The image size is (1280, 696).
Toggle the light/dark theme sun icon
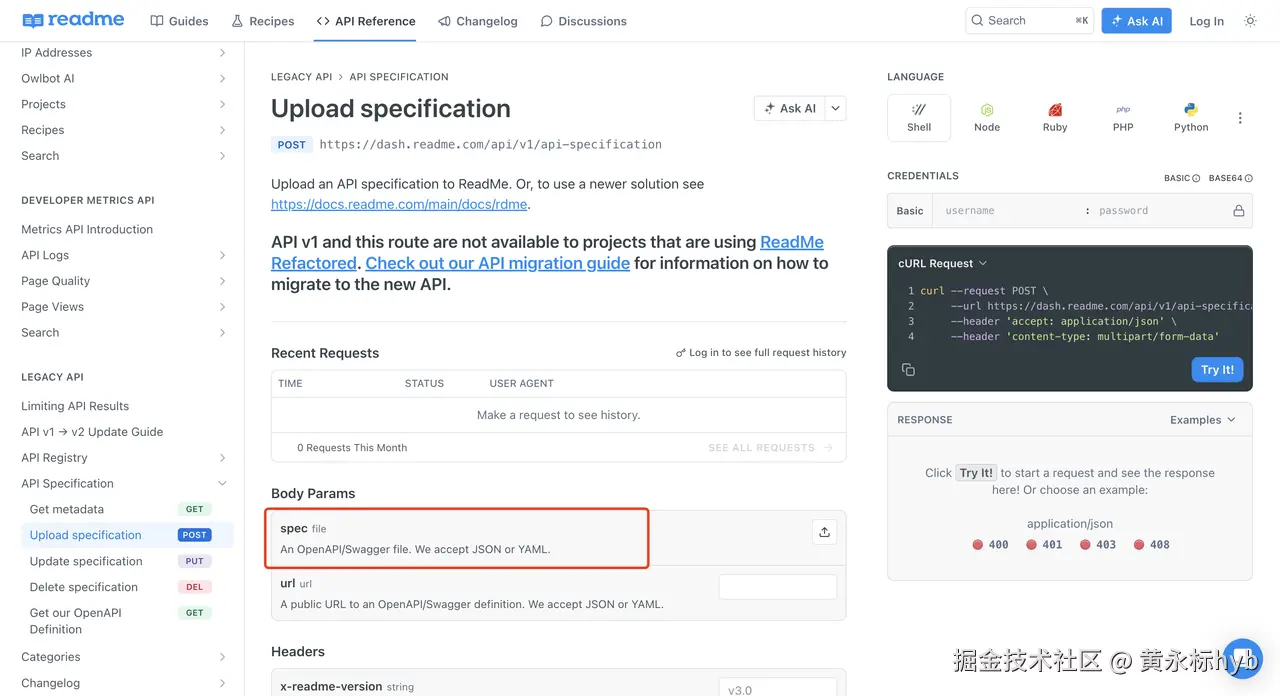point(1250,21)
